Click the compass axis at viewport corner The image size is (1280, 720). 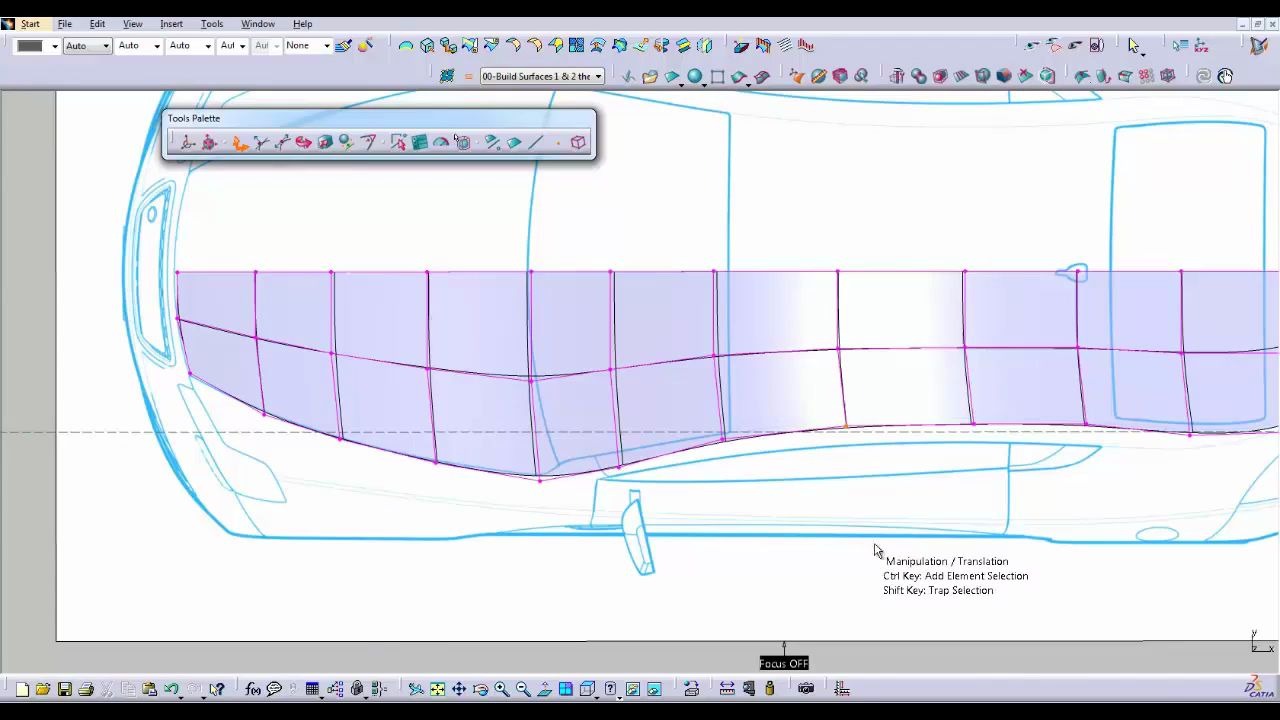point(1262,642)
